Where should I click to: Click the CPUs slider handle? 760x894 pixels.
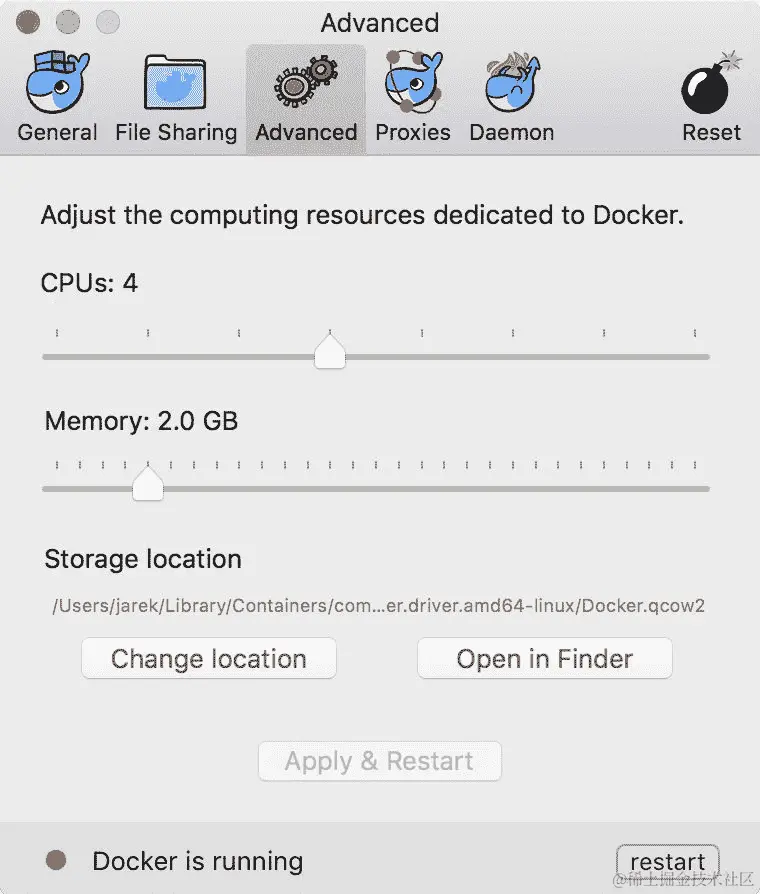329,352
